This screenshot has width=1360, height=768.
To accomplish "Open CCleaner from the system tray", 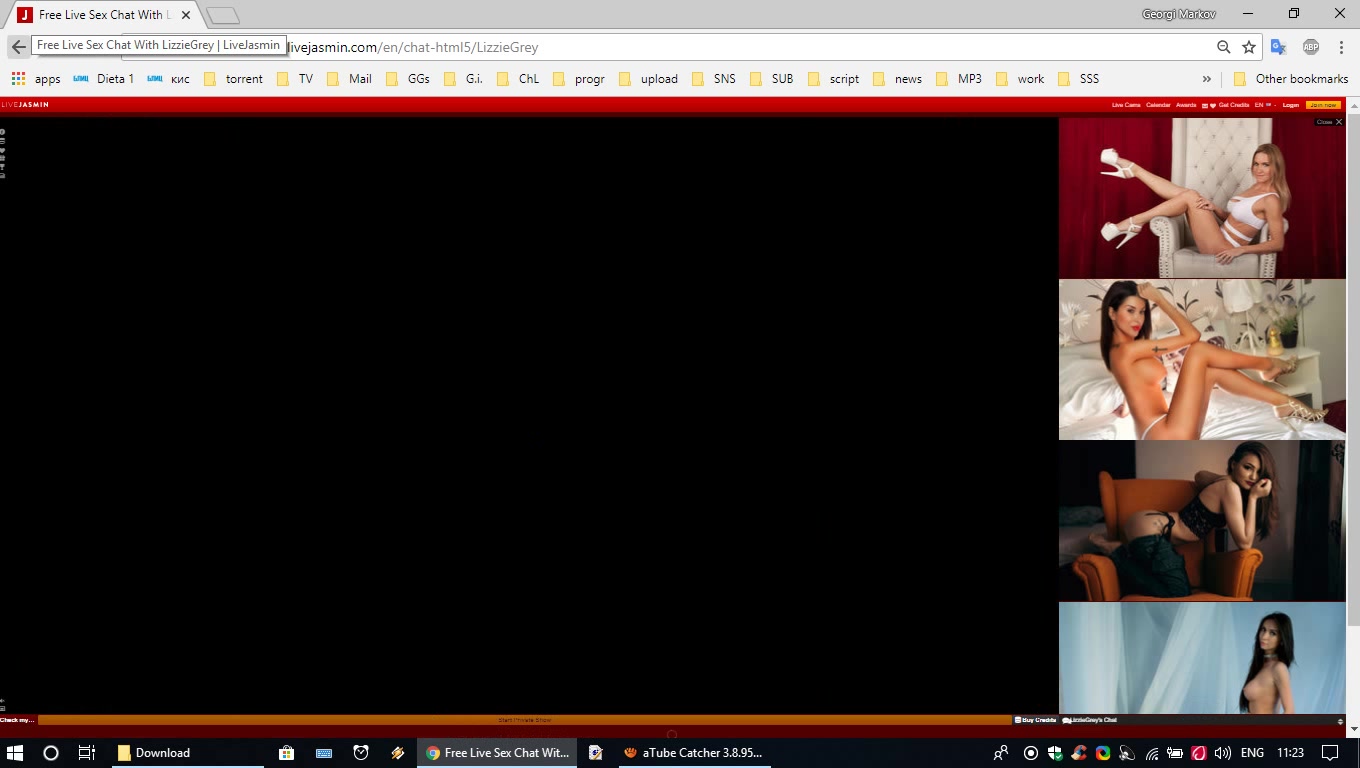I will pyautogui.click(x=1079, y=753).
